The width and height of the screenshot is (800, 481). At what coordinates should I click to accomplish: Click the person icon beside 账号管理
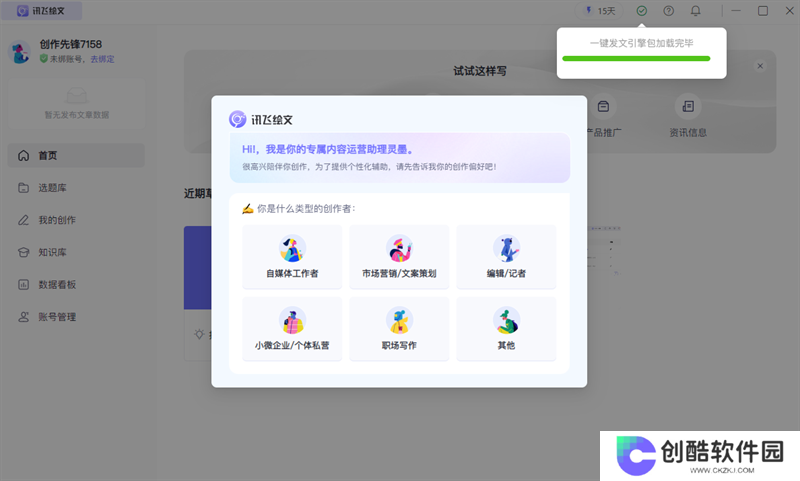click(x=23, y=317)
